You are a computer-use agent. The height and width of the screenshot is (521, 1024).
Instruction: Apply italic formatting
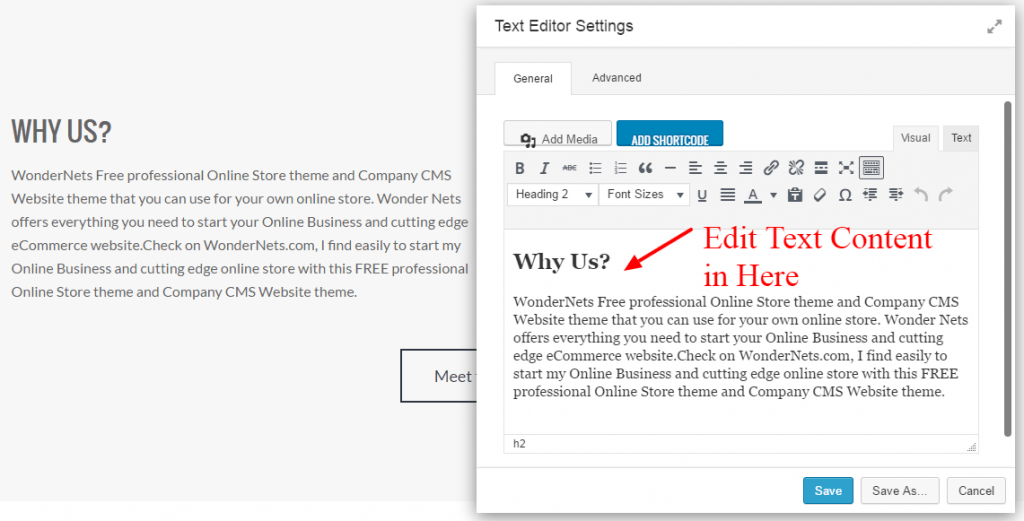click(x=545, y=168)
